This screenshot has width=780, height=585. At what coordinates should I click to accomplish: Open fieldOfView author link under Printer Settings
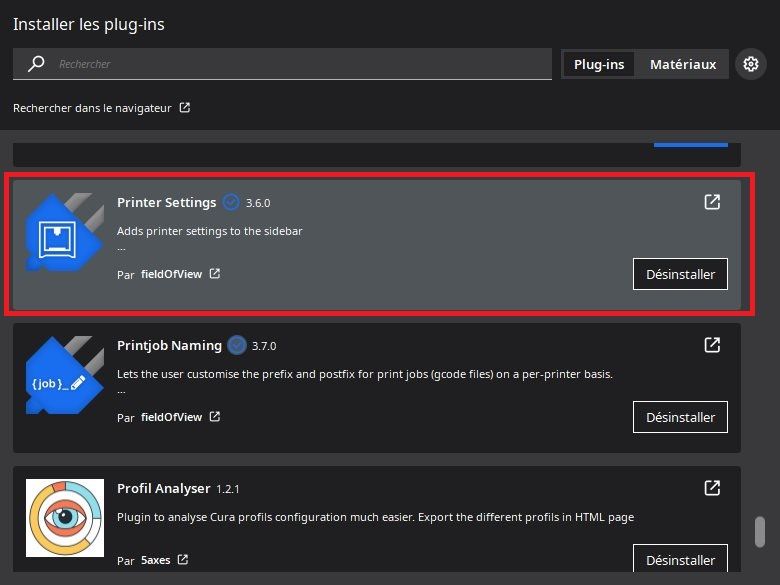(x=171, y=274)
